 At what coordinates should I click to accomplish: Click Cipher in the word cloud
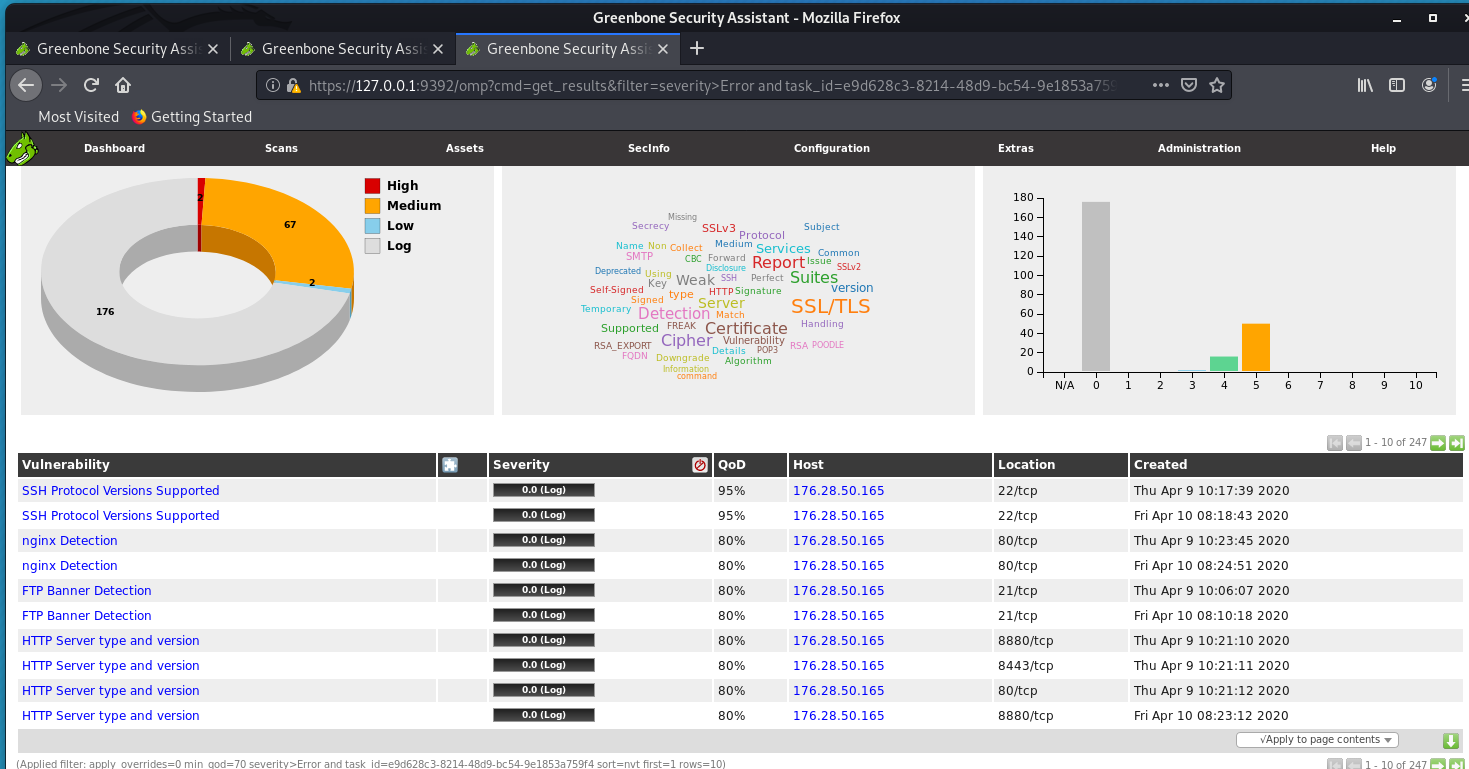[686, 340]
